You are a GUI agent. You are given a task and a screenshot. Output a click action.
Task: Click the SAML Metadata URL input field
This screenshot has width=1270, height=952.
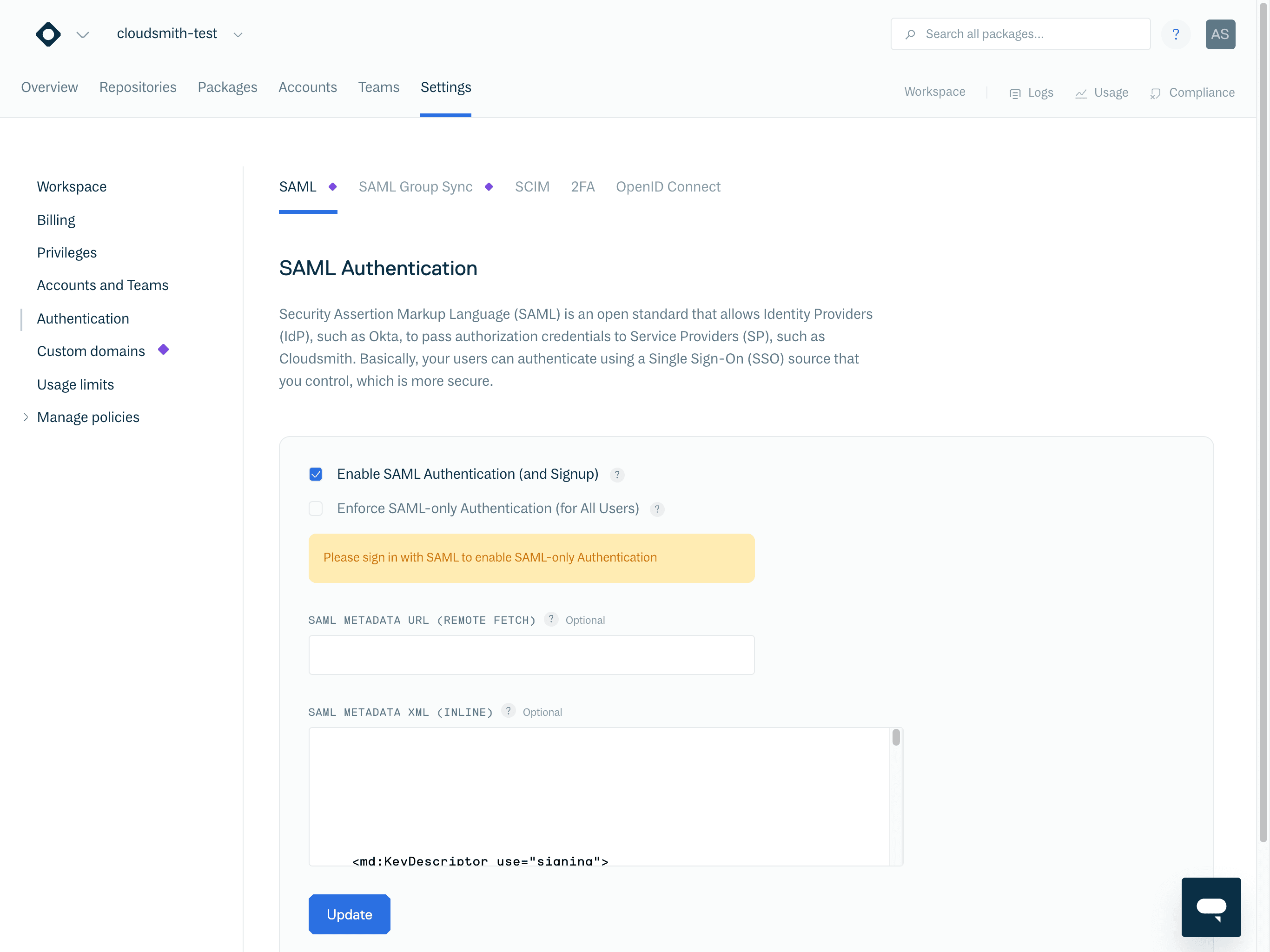point(531,654)
